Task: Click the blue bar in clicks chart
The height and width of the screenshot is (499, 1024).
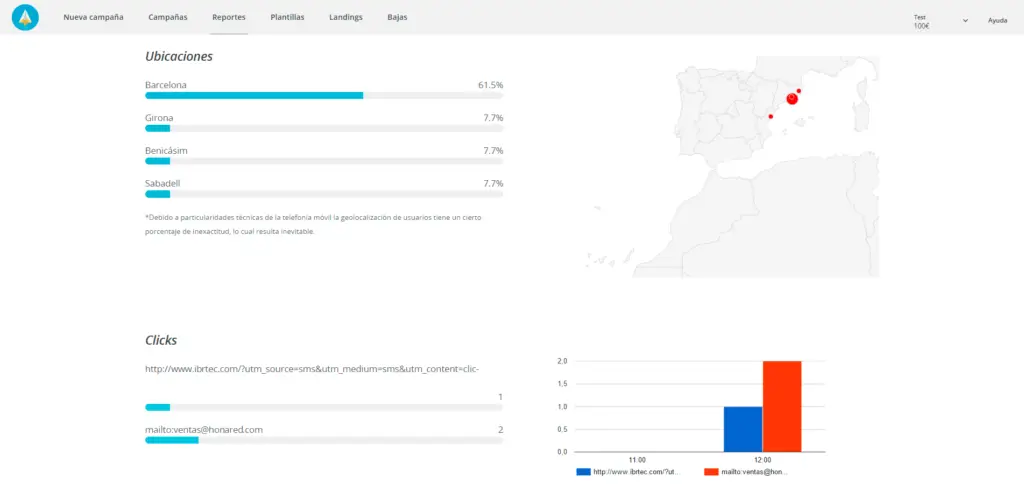Action: pos(743,428)
